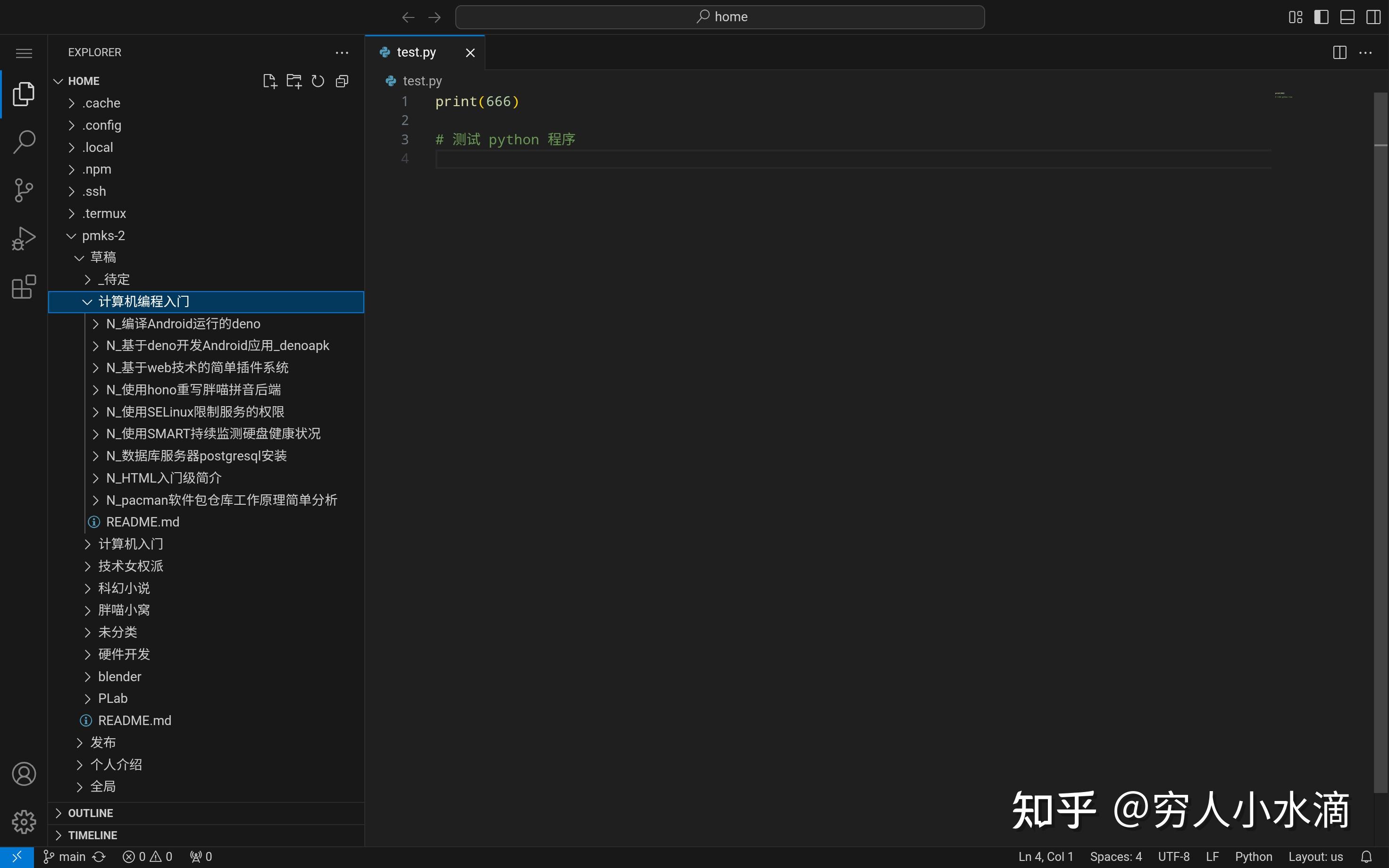Collapse all folders in Explorer

(342, 81)
